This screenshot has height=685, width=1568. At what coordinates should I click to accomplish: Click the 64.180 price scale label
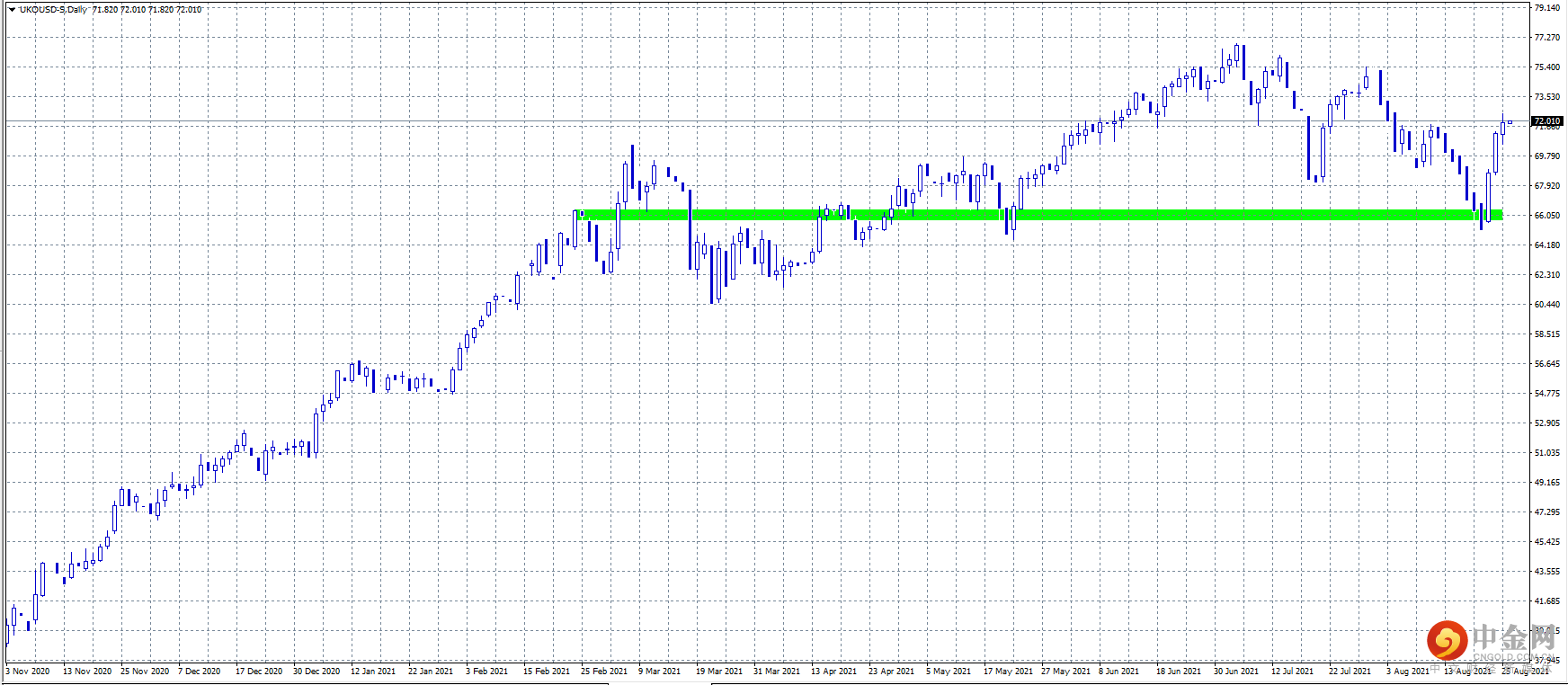click(1547, 245)
